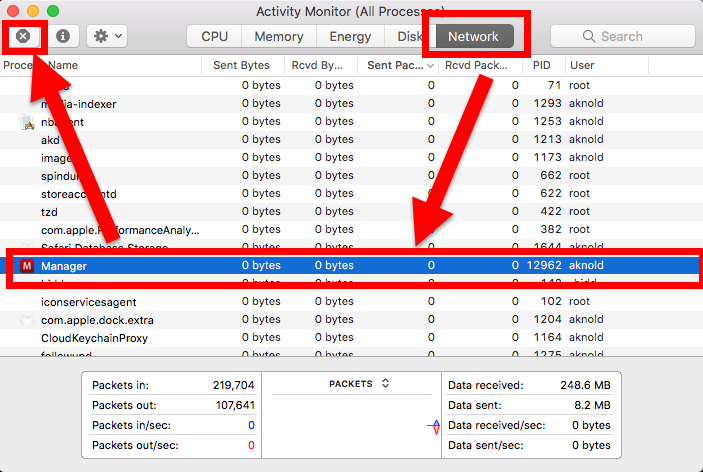Sort processes by PID column header
The image size is (703, 472).
542,65
